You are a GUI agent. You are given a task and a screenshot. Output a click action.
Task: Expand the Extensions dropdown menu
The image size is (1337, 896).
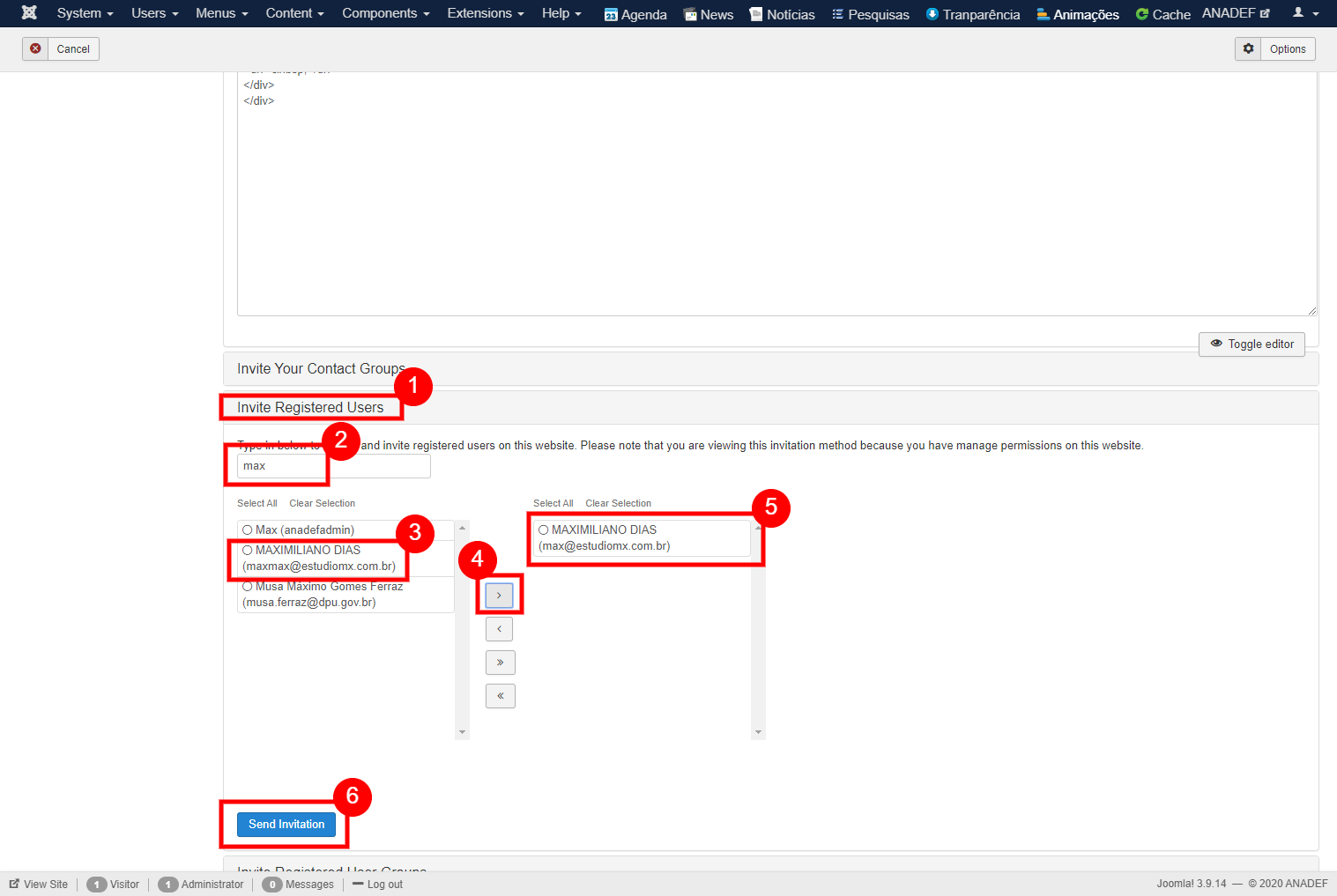485,13
